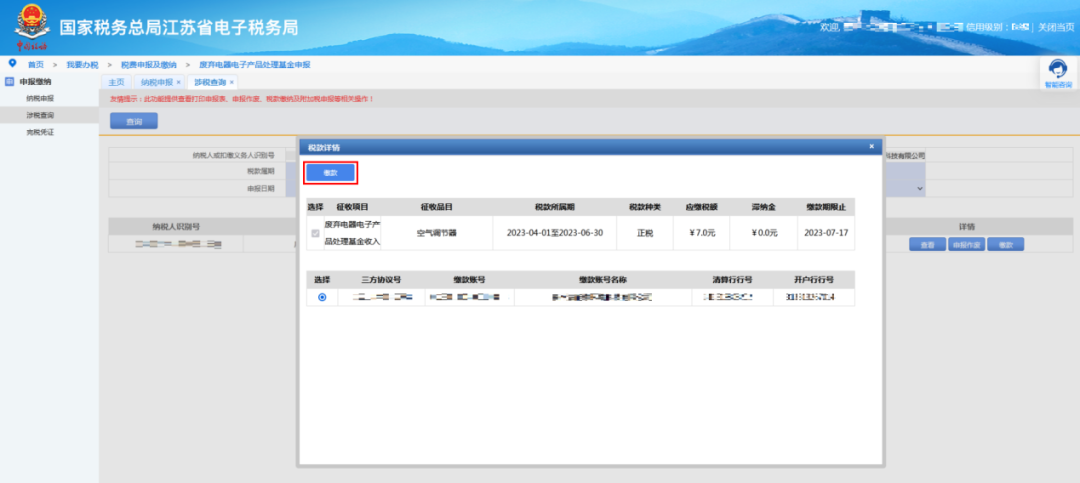Click the 空气调节器 cell

click(x=437, y=233)
